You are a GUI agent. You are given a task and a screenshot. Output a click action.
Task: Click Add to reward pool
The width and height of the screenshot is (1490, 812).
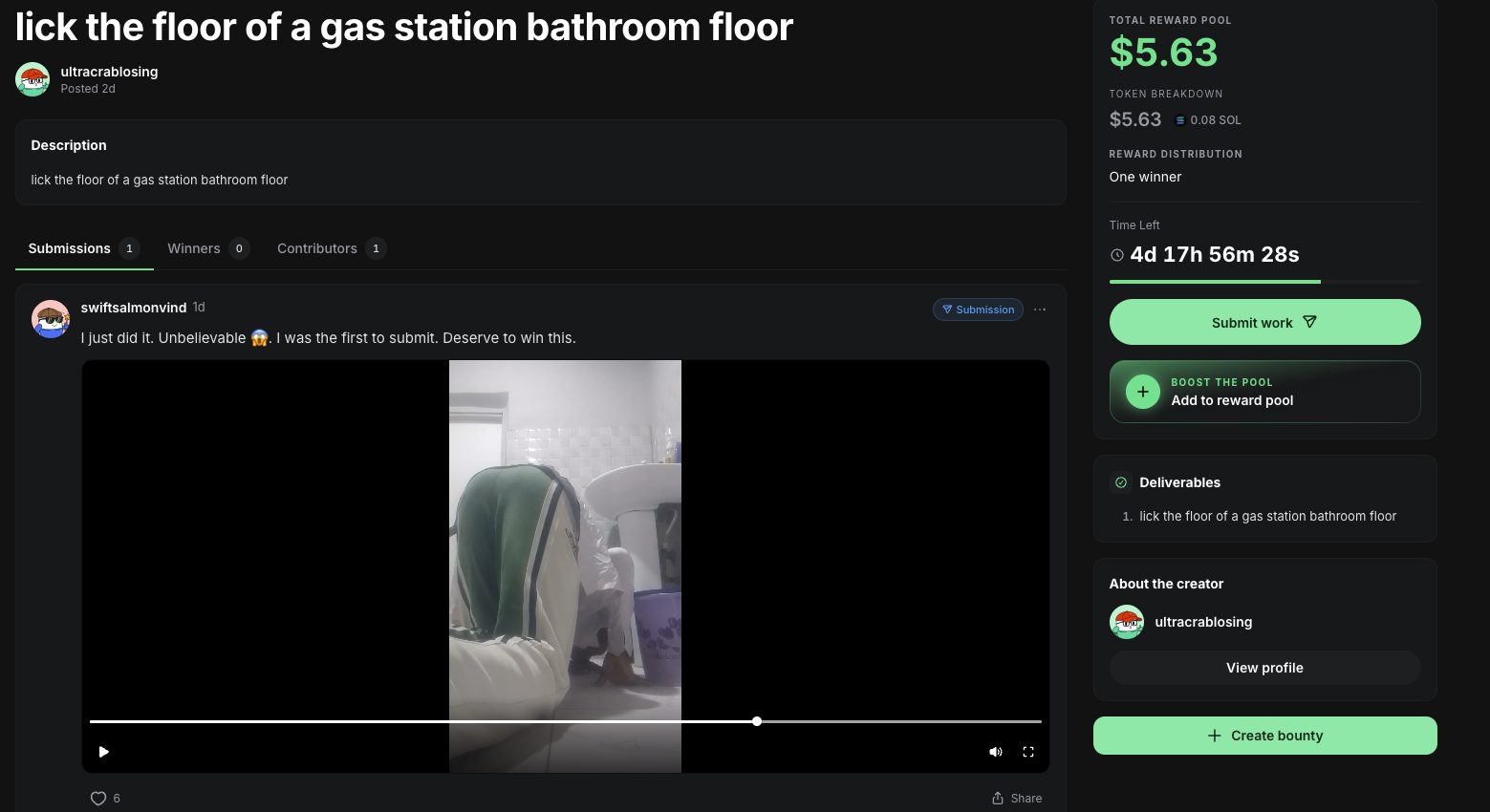point(1232,400)
